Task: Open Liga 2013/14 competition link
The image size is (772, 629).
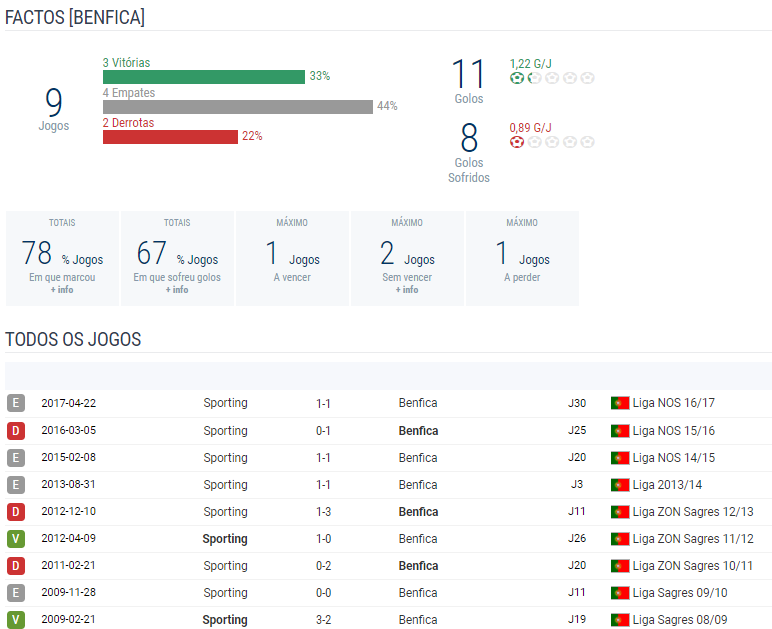Action: click(x=667, y=485)
